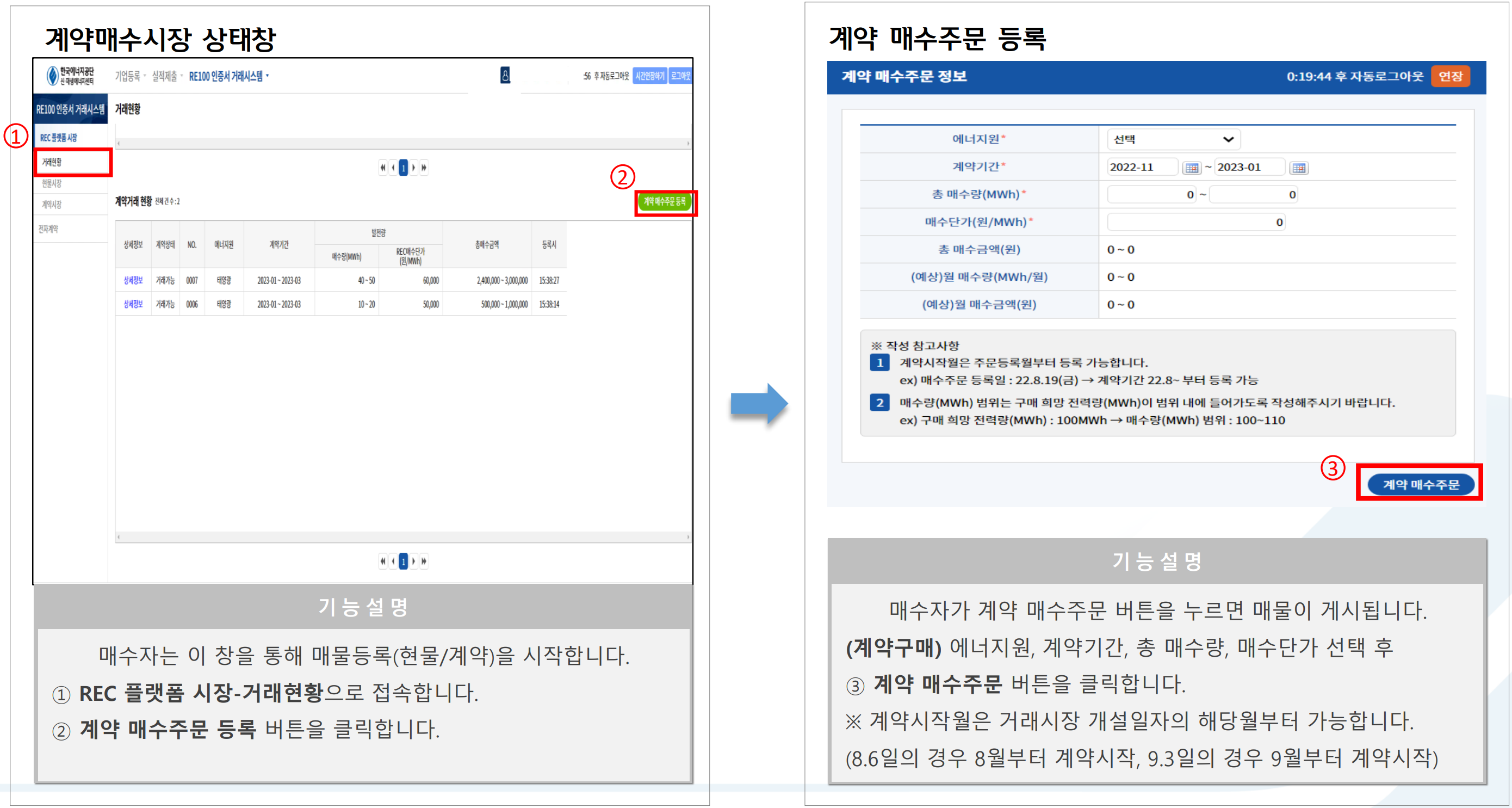Image resolution: width=1512 pixels, height=808 pixels.
Task: Go to last page in top pagination
Action: pos(424,168)
